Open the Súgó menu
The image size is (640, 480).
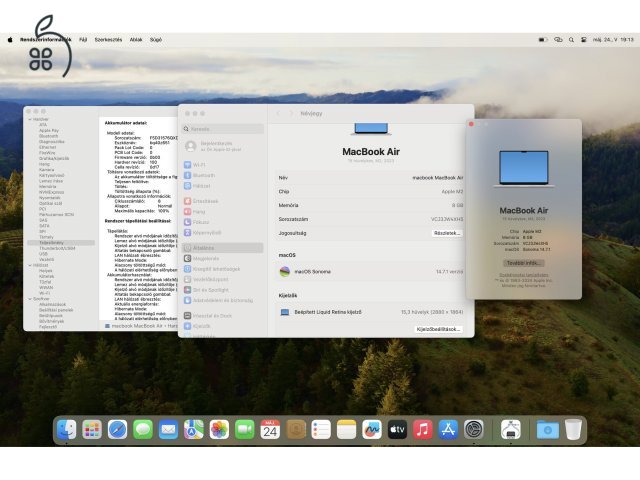[156, 40]
